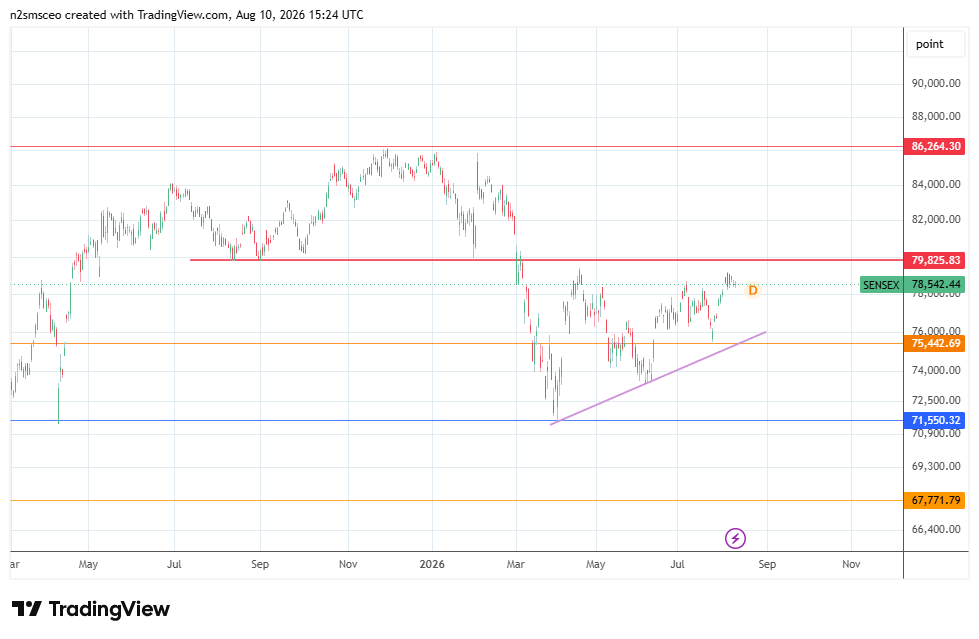Image resolution: width=979 pixels, height=639 pixels.
Task: Click the green SENSEX symbol label
Action: point(881,285)
